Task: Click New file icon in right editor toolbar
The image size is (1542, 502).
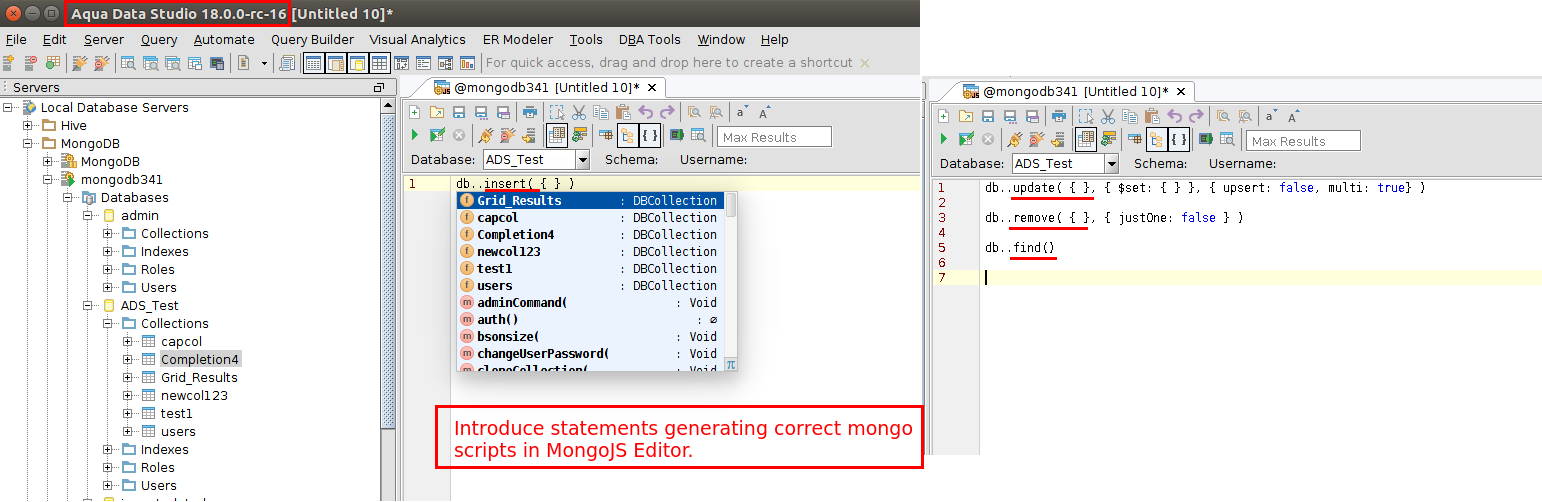Action: 943,116
